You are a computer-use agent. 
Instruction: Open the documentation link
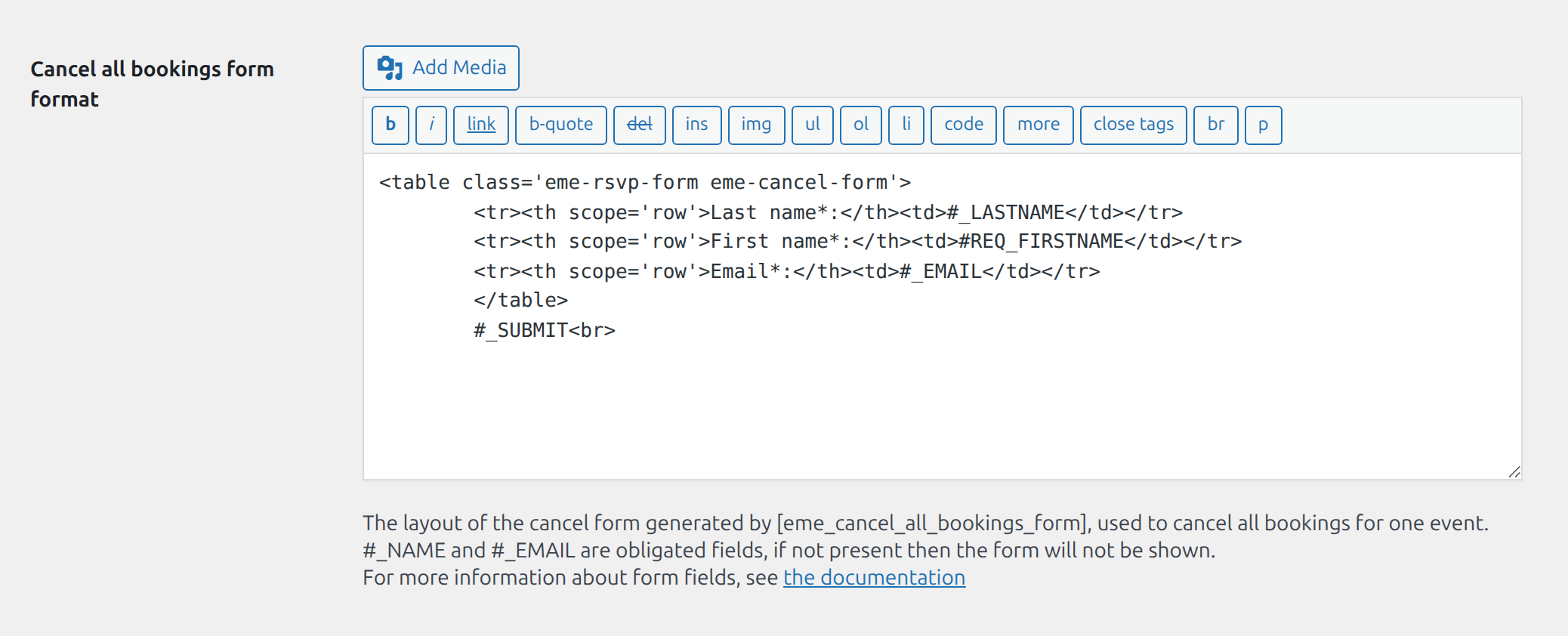874,578
